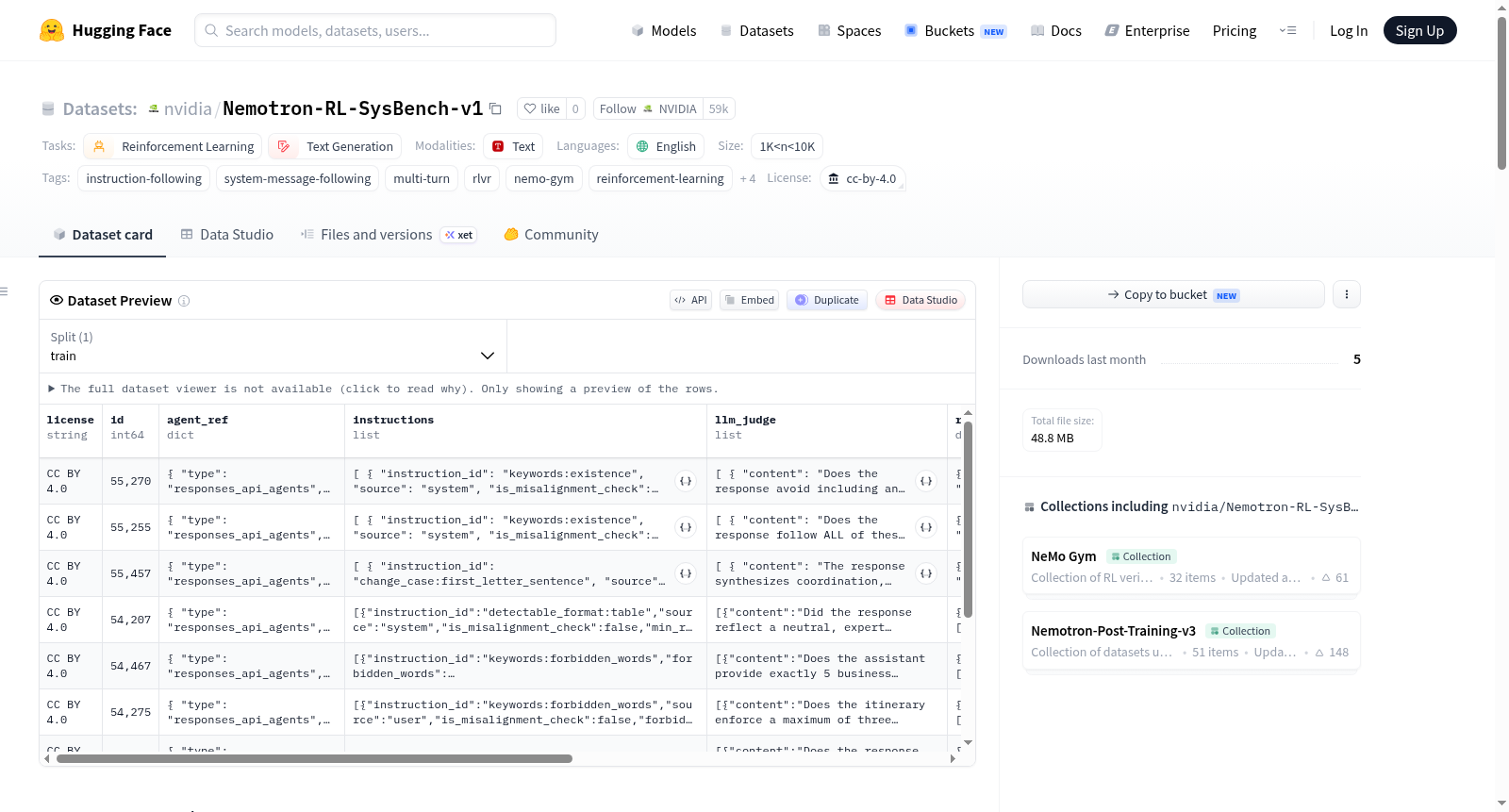
Task: Select the Text Generation task tag
Action: (335, 146)
